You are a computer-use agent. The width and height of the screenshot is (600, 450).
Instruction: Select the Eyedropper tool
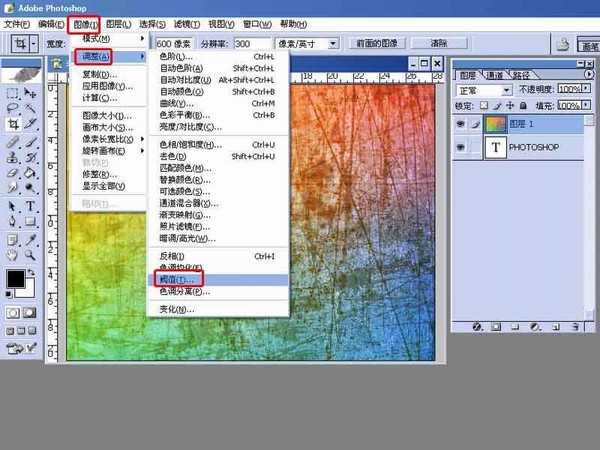30,240
